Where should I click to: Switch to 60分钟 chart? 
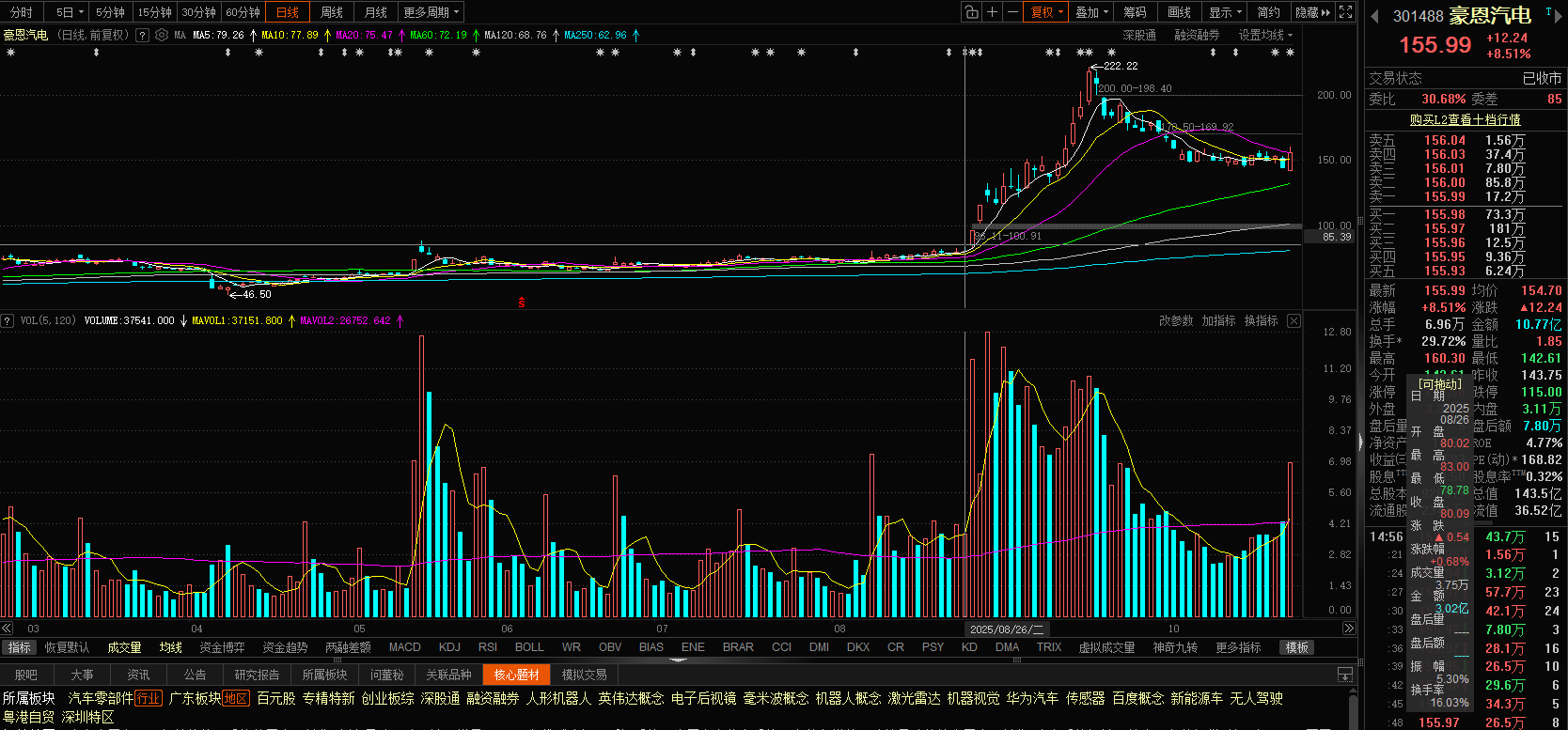pos(243,12)
